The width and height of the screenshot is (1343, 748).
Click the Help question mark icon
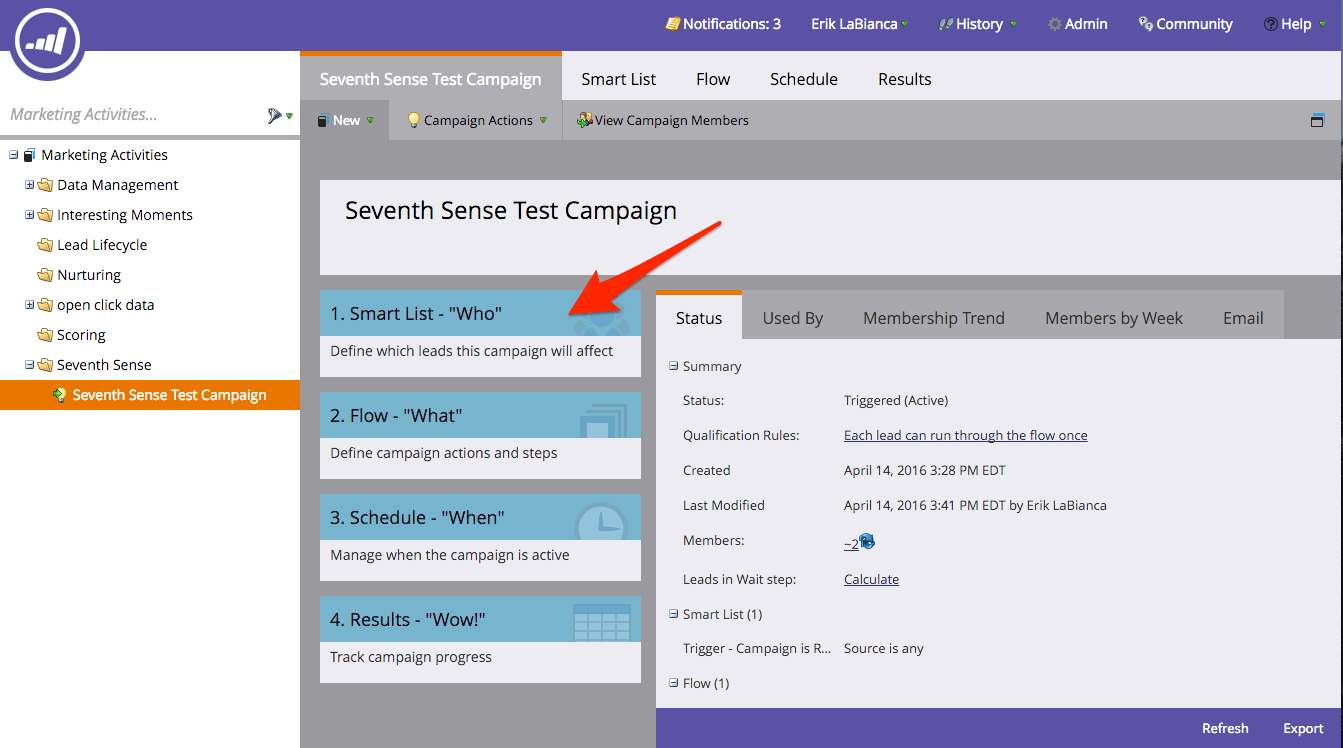click(1270, 24)
